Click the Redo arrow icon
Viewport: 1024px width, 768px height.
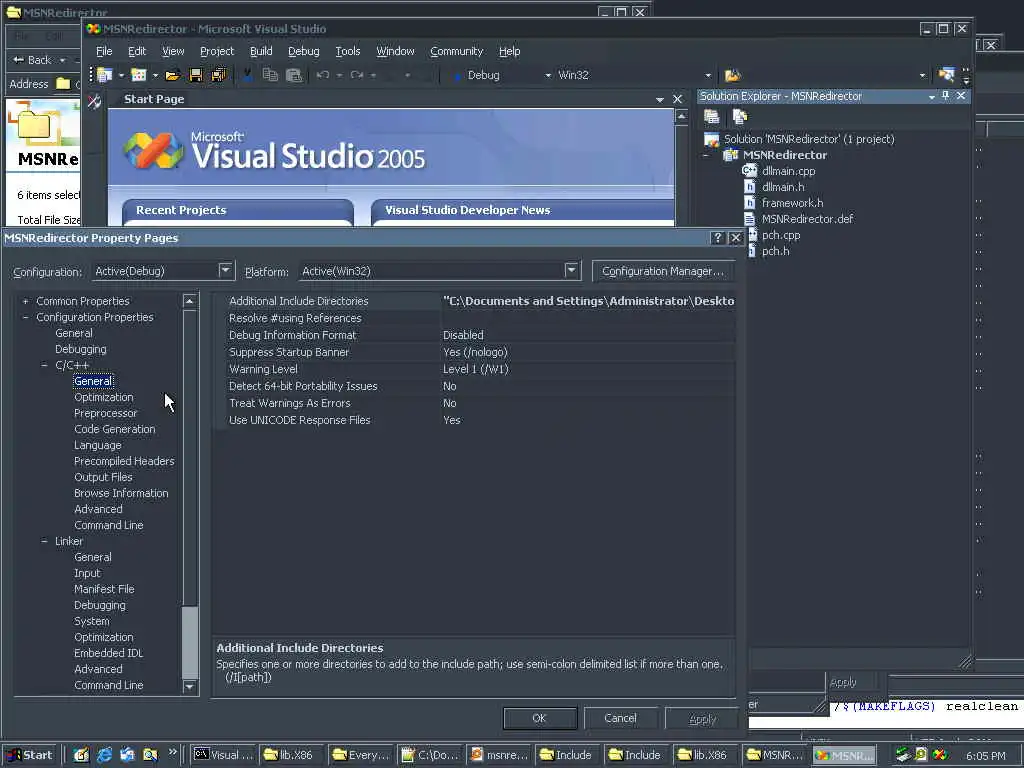click(357, 75)
